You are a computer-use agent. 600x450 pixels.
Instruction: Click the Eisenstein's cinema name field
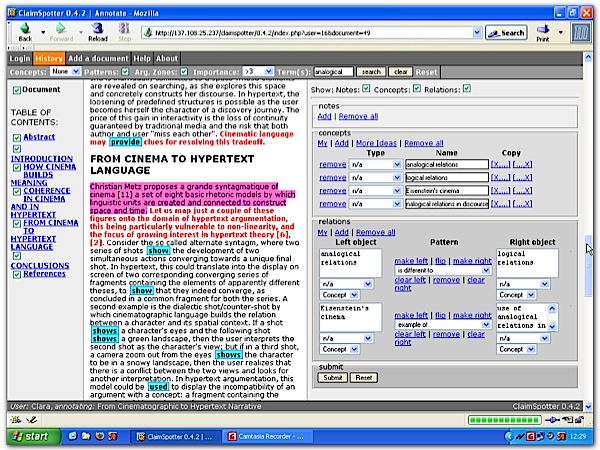pyautogui.click(x=447, y=191)
